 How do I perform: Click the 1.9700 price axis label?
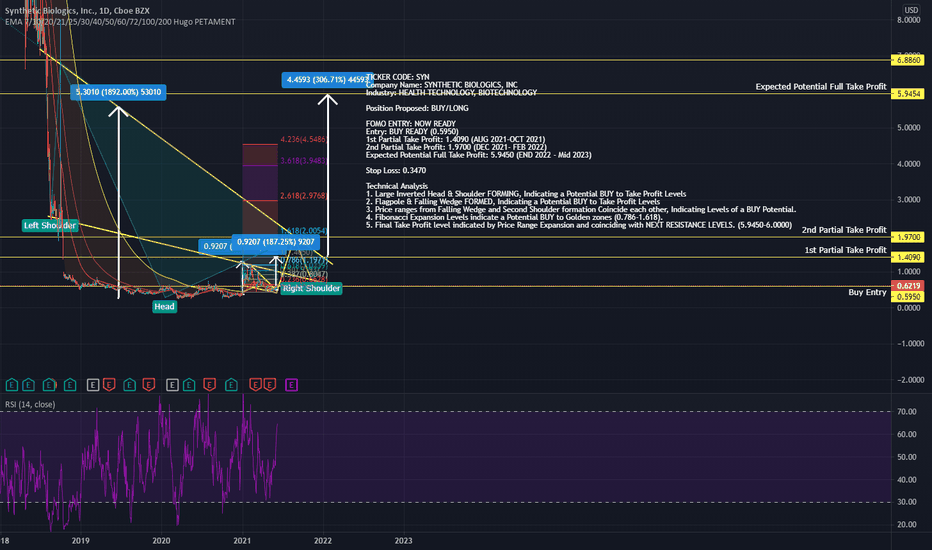(908, 237)
